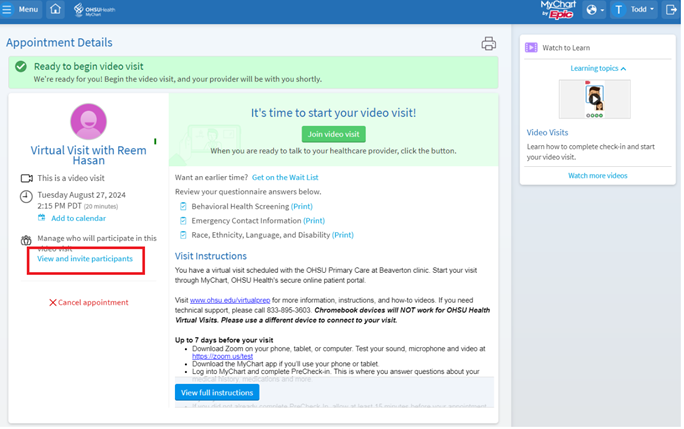The height and width of the screenshot is (429, 684).
Task: Open View and invite participants link
Action: (85, 259)
